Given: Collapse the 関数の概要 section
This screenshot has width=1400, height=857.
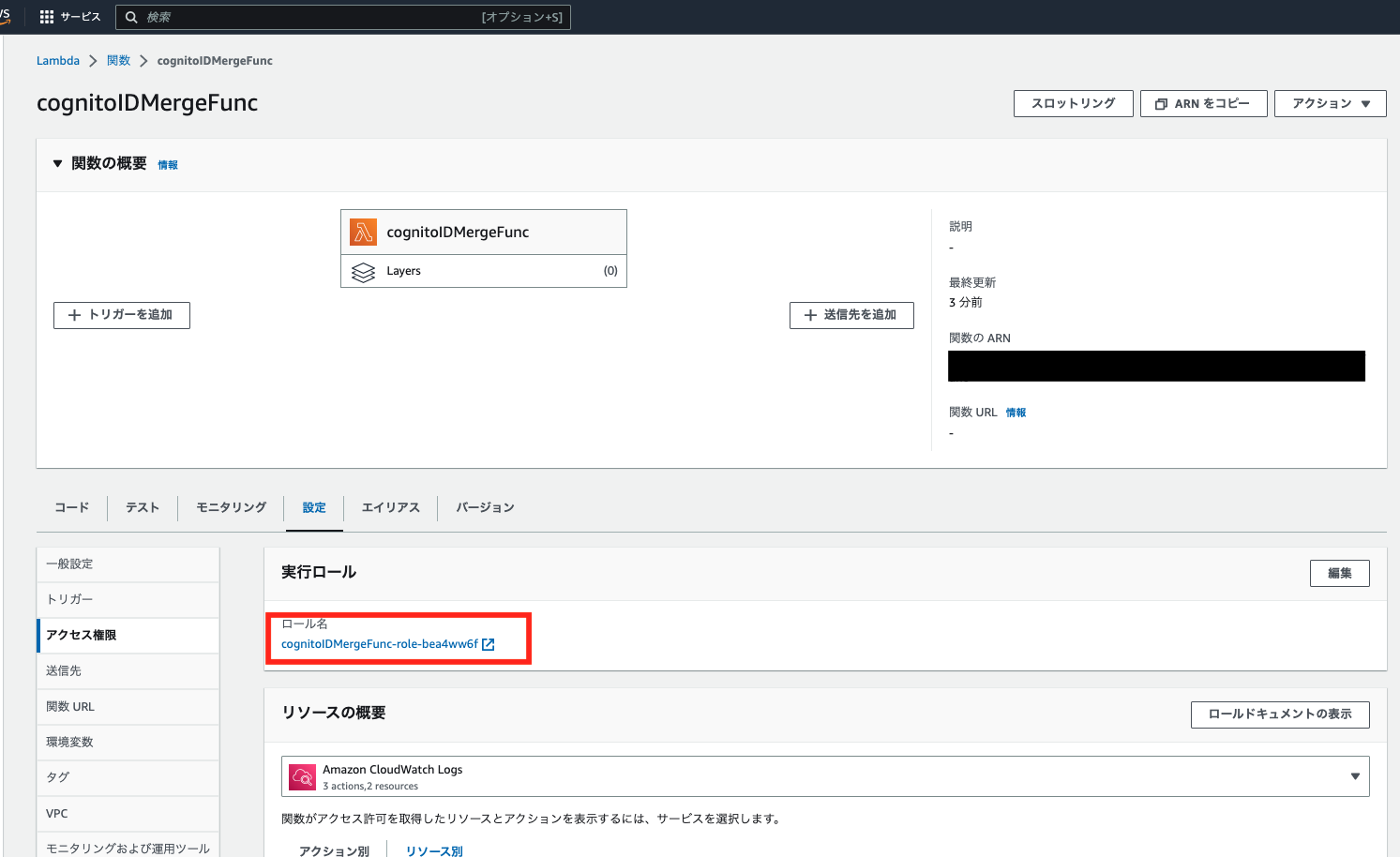Looking at the screenshot, I should pyautogui.click(x=57, y=163).
